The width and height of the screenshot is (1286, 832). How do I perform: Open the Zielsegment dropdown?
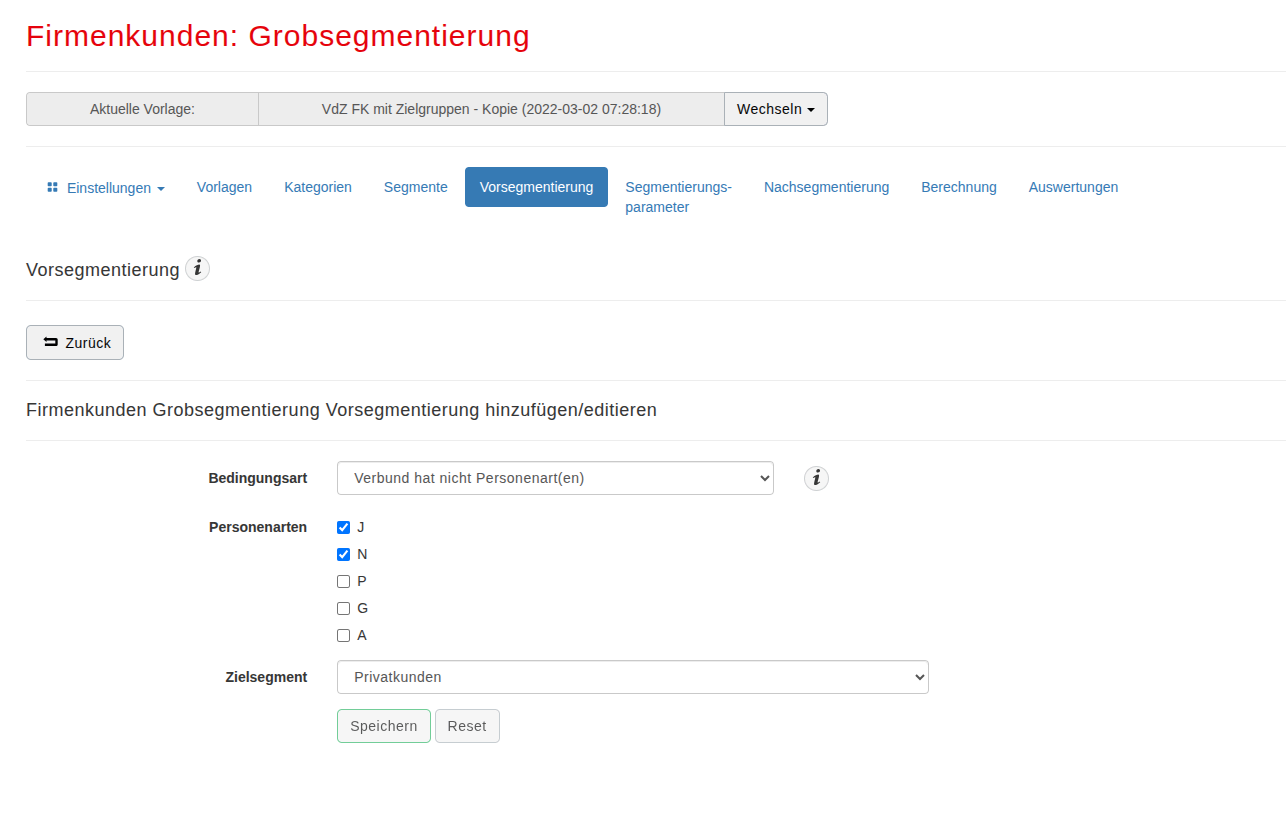(x=632, y=677)
